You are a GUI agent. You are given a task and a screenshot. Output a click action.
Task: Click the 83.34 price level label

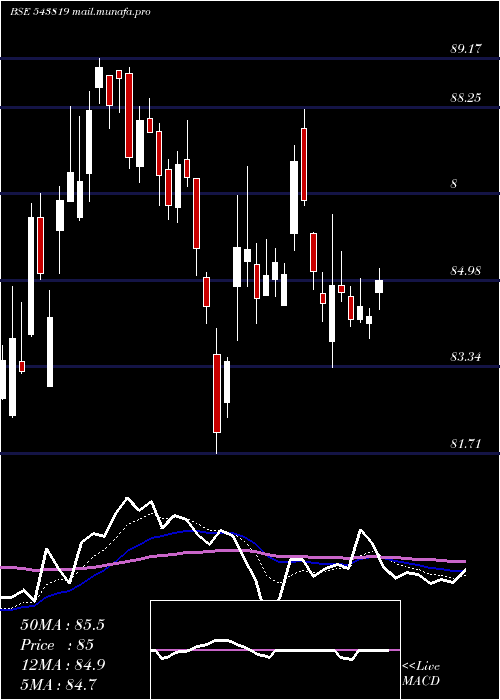[466, 357]
